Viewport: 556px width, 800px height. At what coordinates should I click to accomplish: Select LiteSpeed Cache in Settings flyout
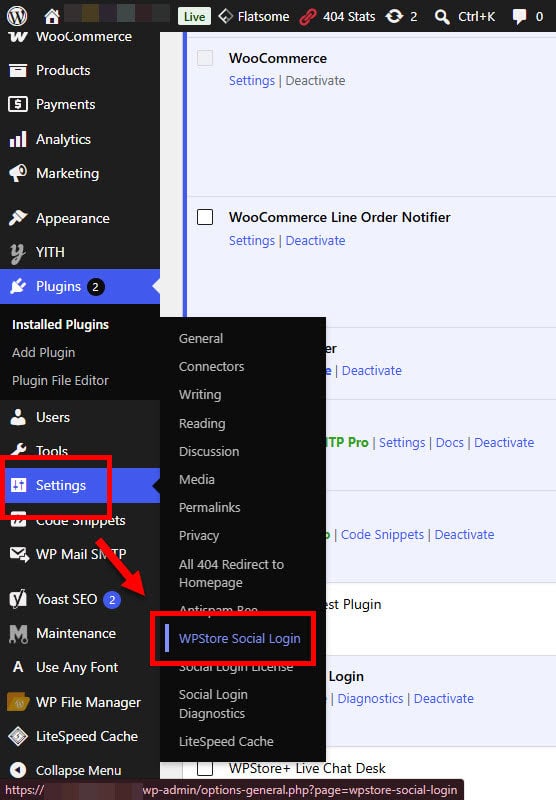coord(226,741)
